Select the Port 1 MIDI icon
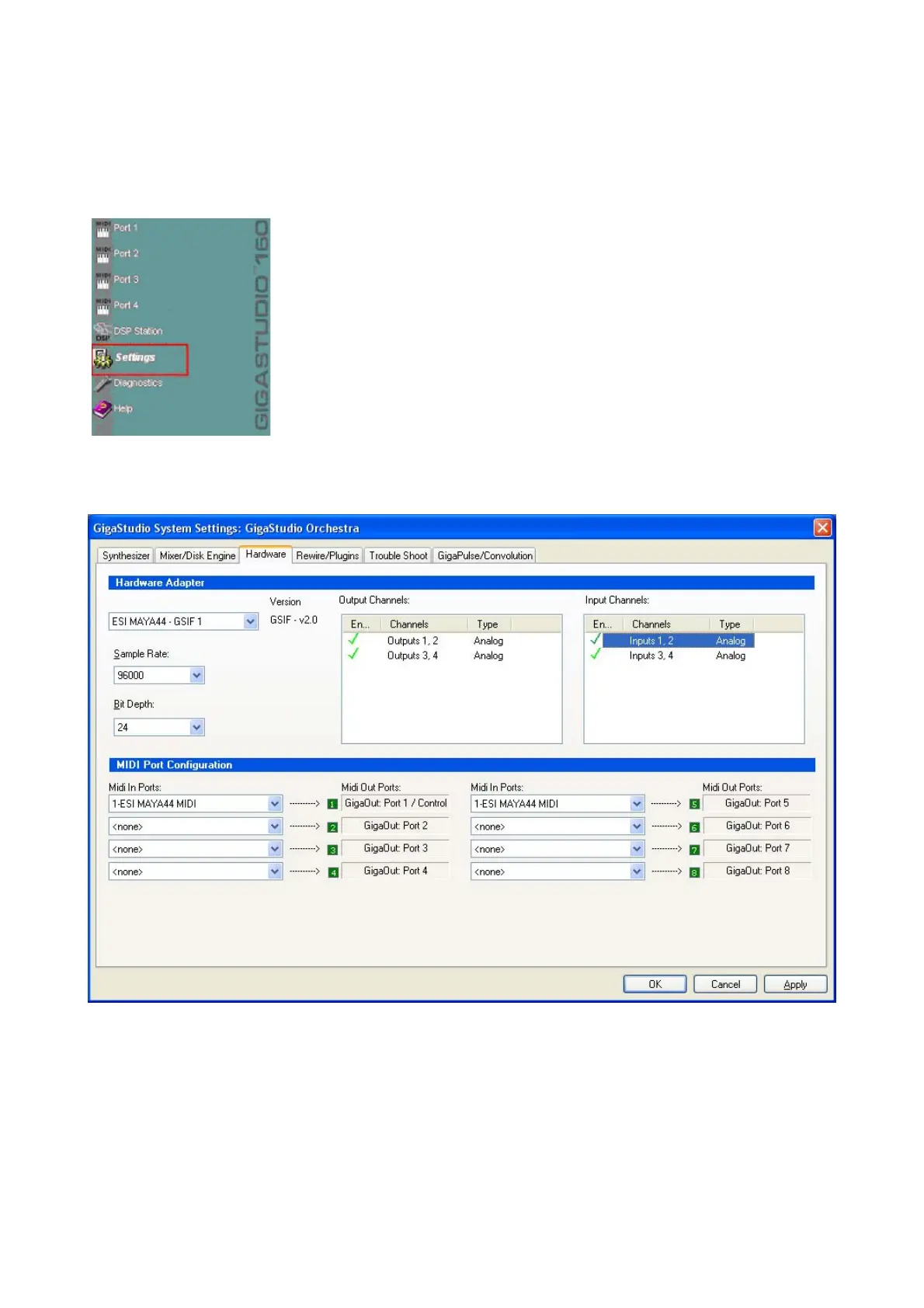924x1308 pixels. (102, 228)
